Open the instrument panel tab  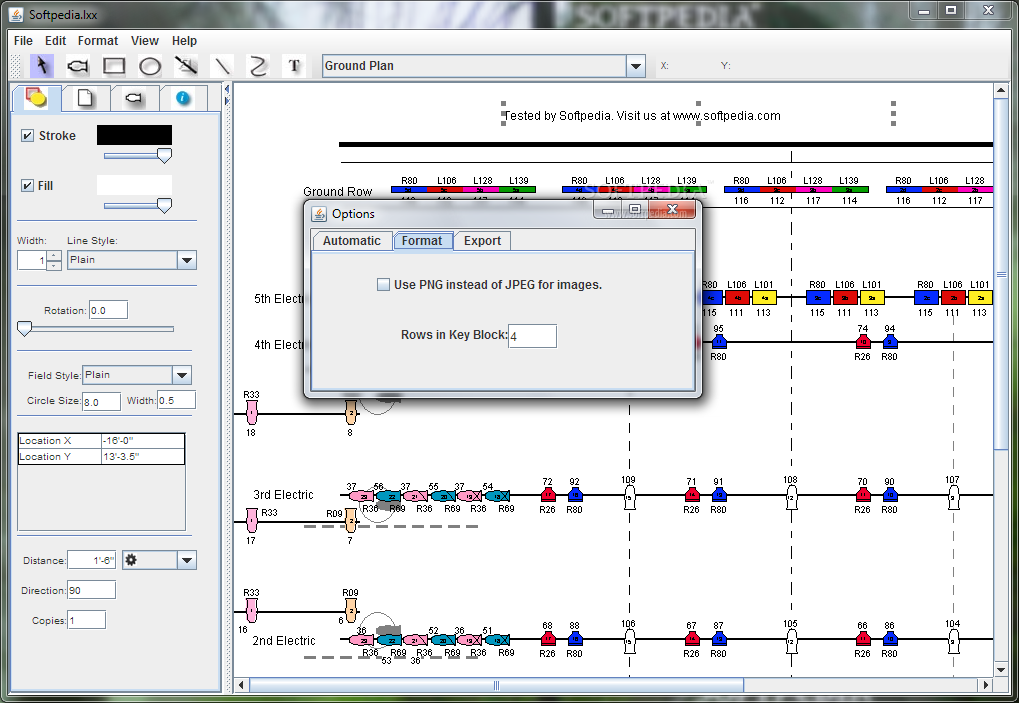pos(134,98)
